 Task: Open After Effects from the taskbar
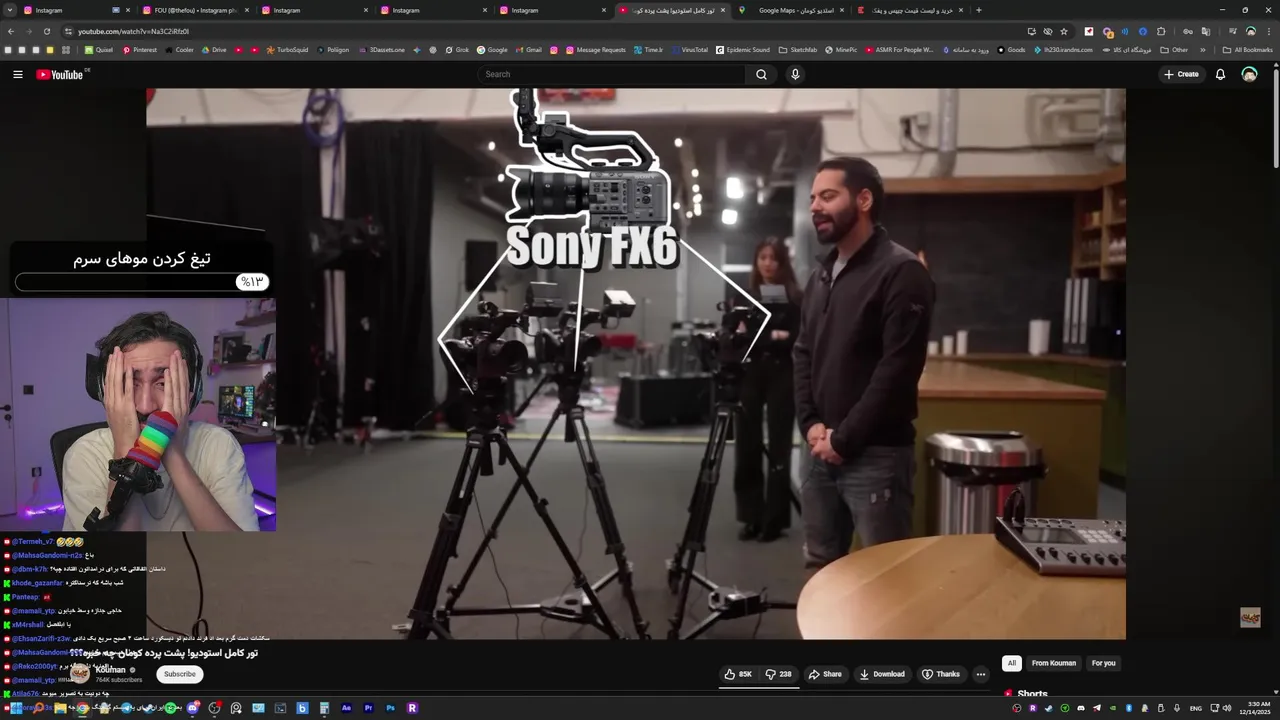[x=346, y=708]
